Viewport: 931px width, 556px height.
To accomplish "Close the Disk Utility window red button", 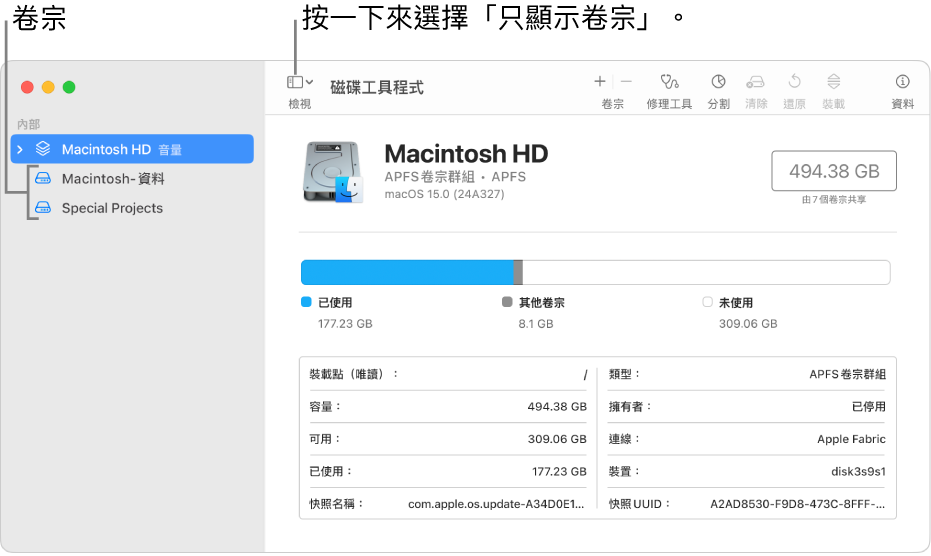I will [x=27, y=87].
